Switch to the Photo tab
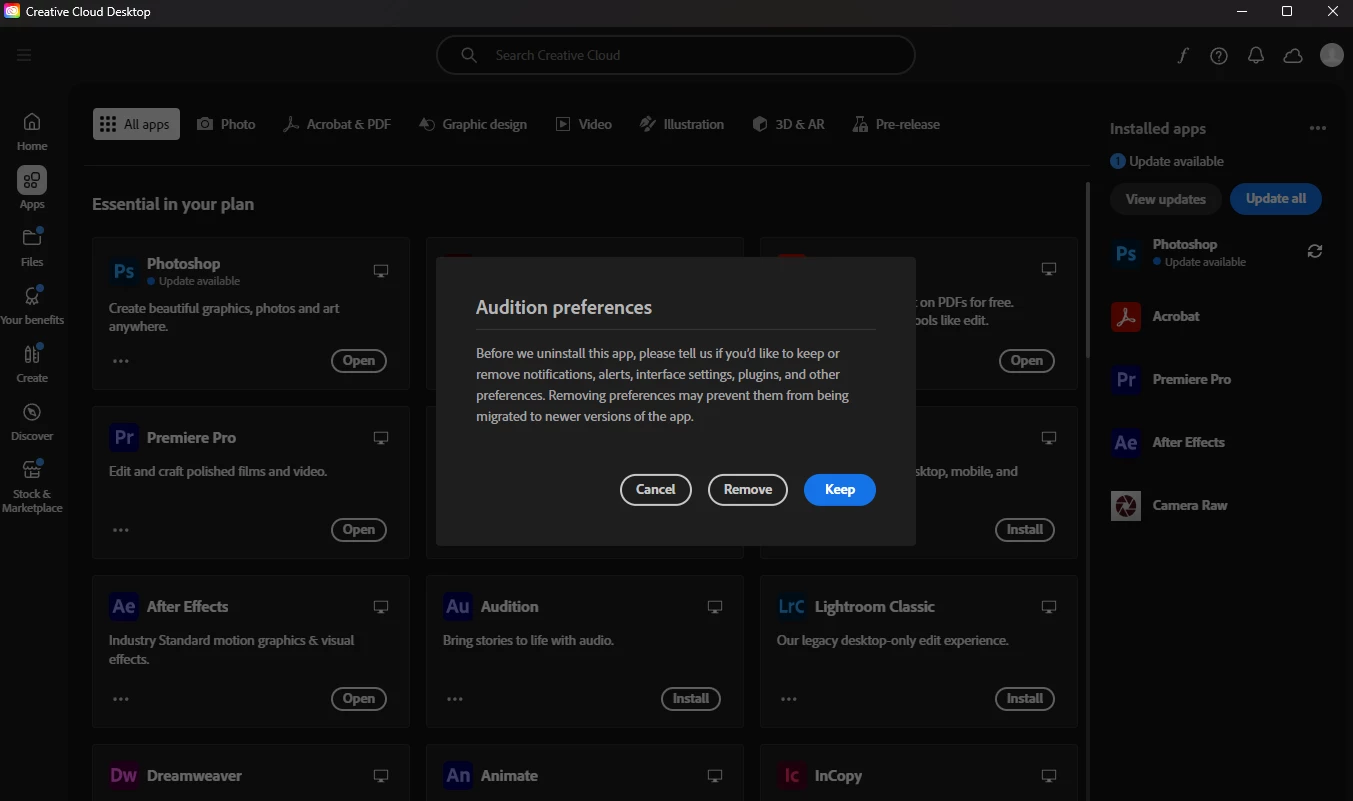The height and width of the screenshot is (801, 1353). coord(226,124)
